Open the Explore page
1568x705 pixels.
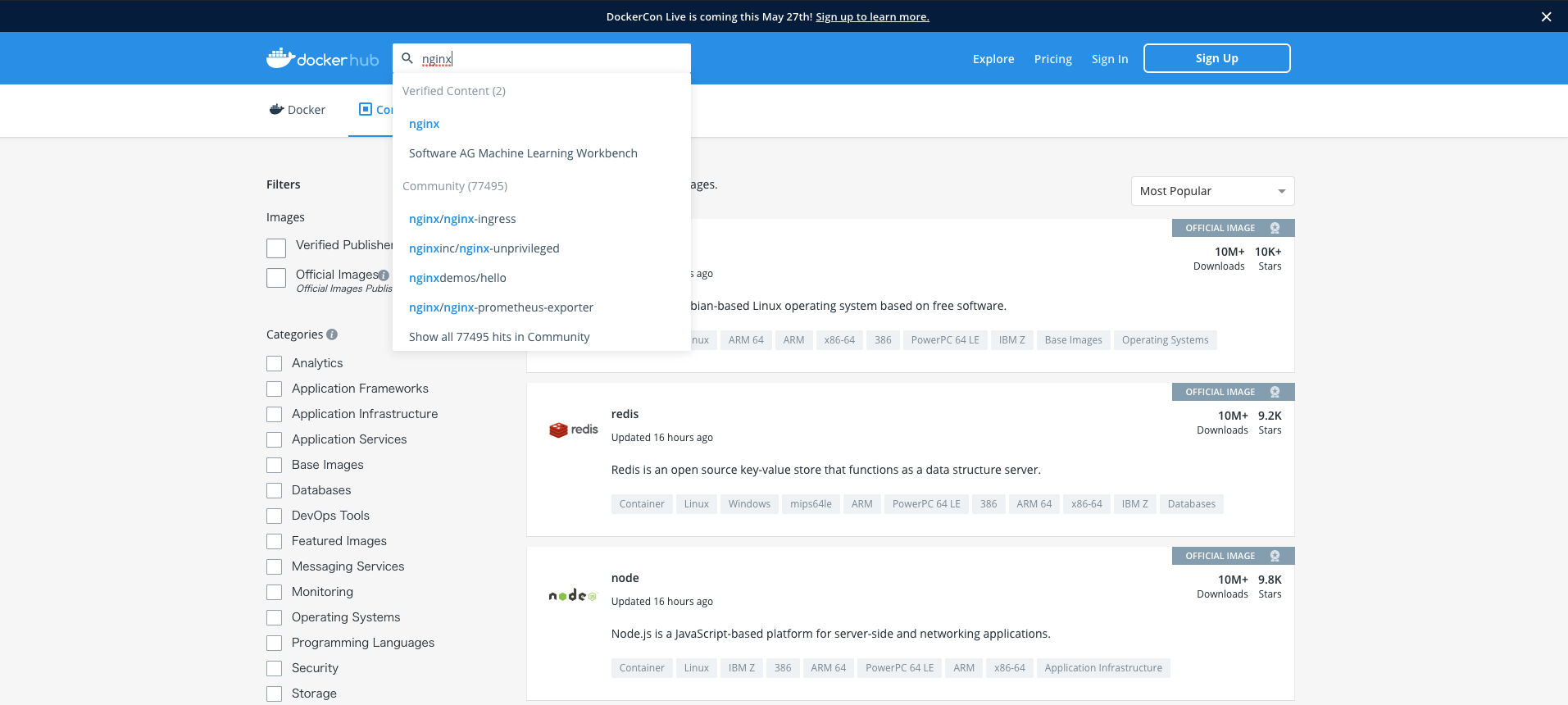(993, 59)
